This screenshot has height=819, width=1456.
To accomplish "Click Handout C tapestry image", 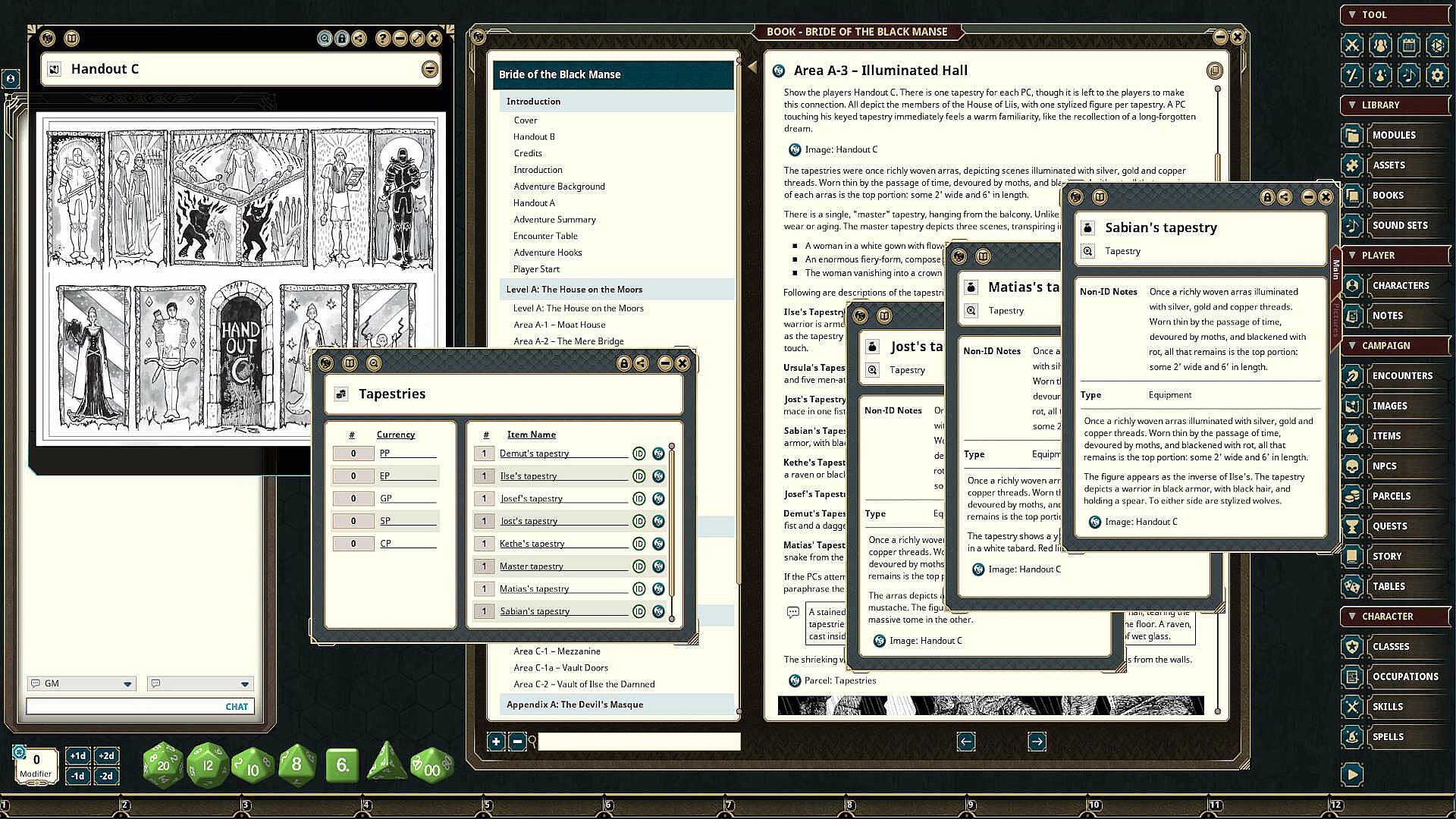I will point(241,278).
